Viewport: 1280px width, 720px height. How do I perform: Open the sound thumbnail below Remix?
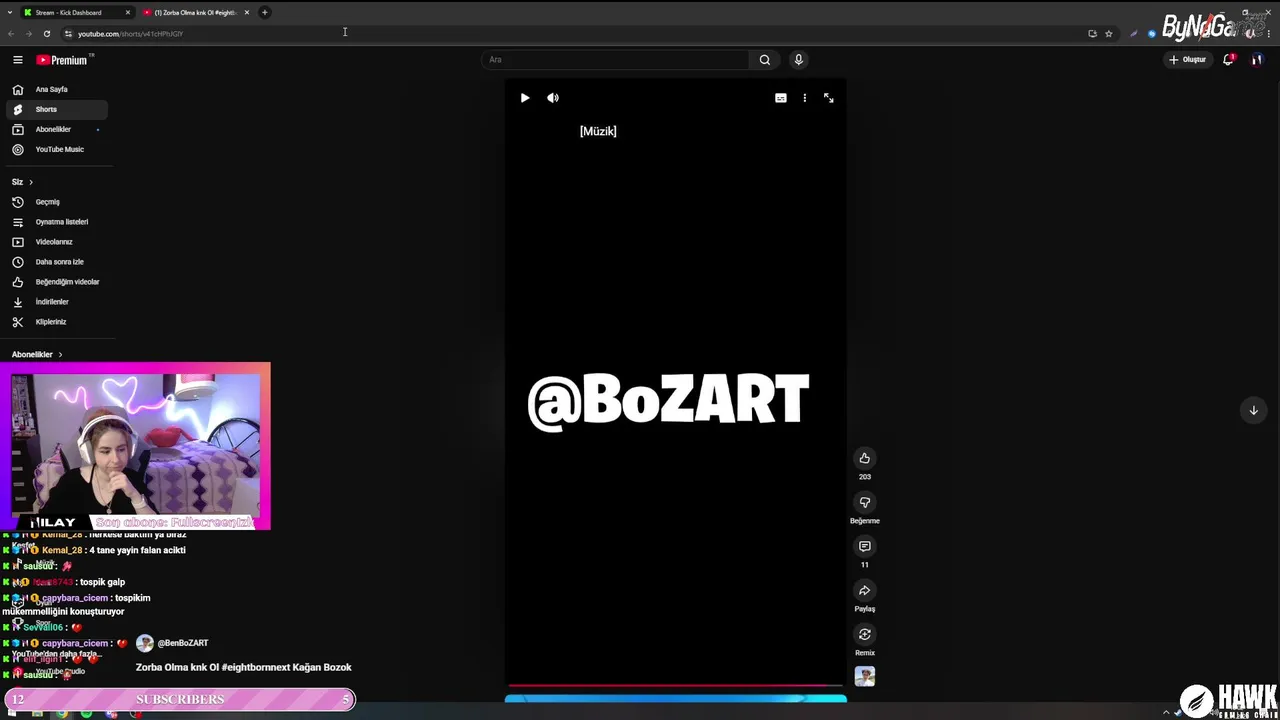[865, 677]
